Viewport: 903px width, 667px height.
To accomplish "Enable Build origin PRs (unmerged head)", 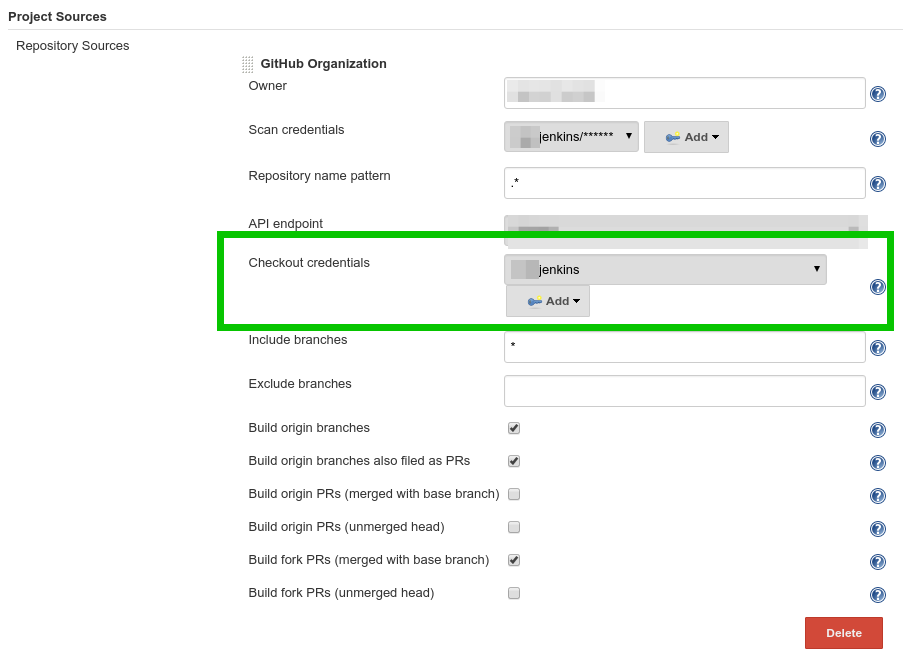I will coord(514,527).
